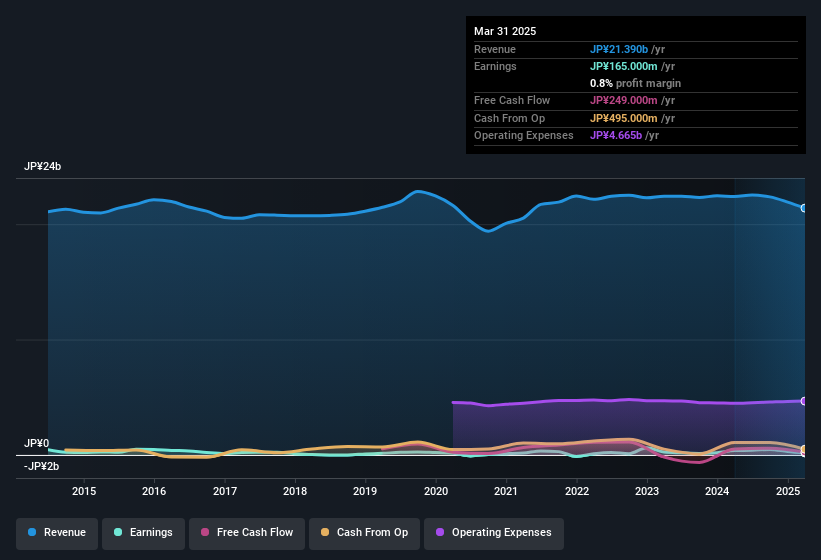The image size is (821, 560).
Task: Toggle the Cash From Op legend button
Action: click(364, 533)
